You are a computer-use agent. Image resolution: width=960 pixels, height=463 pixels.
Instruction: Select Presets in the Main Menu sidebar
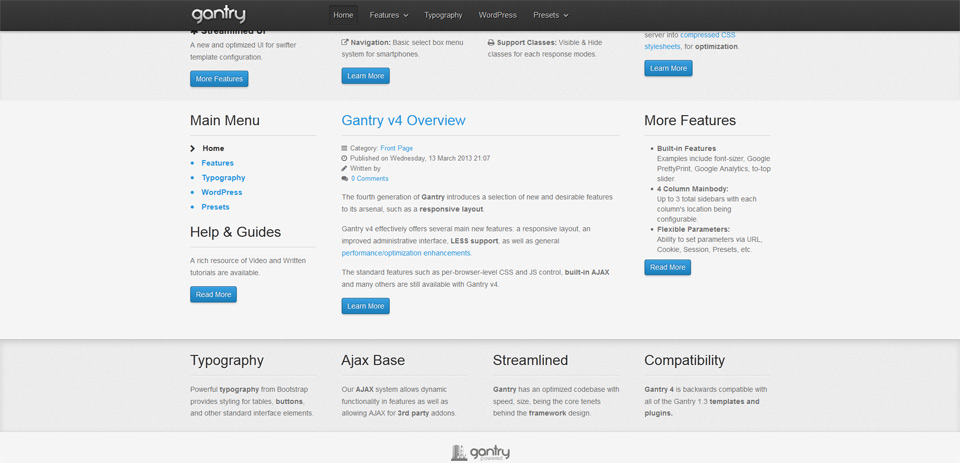point(216,207)
